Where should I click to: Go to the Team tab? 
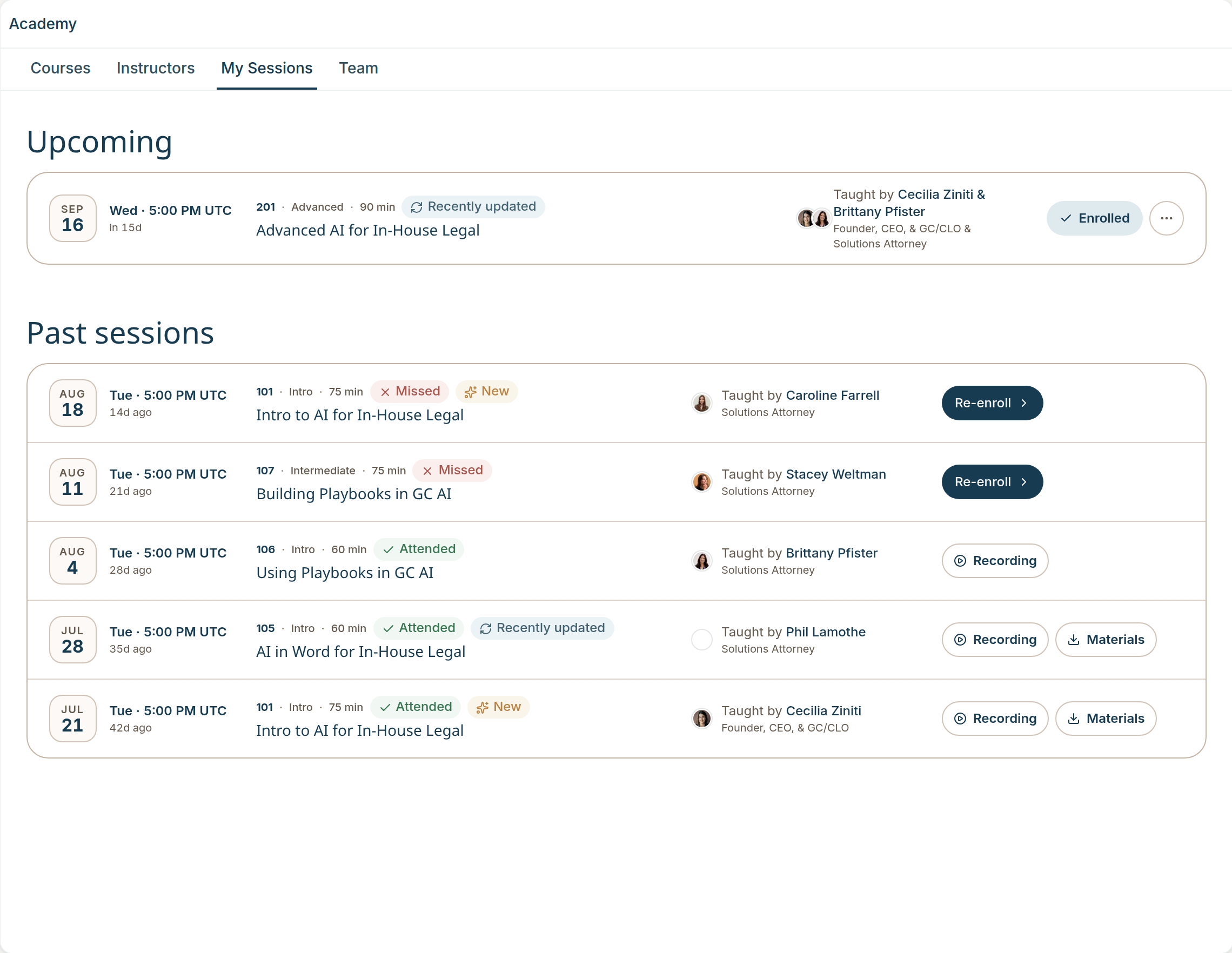358,68
